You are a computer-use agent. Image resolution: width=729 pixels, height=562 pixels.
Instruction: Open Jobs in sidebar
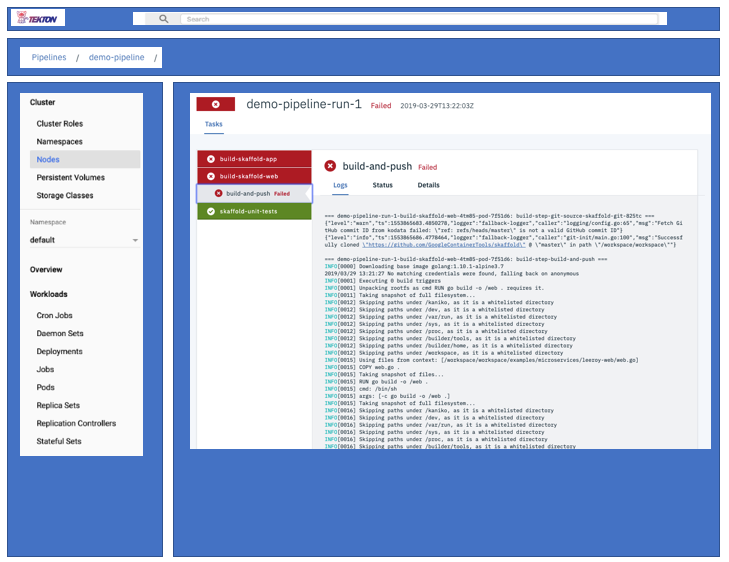pos(45,369)
